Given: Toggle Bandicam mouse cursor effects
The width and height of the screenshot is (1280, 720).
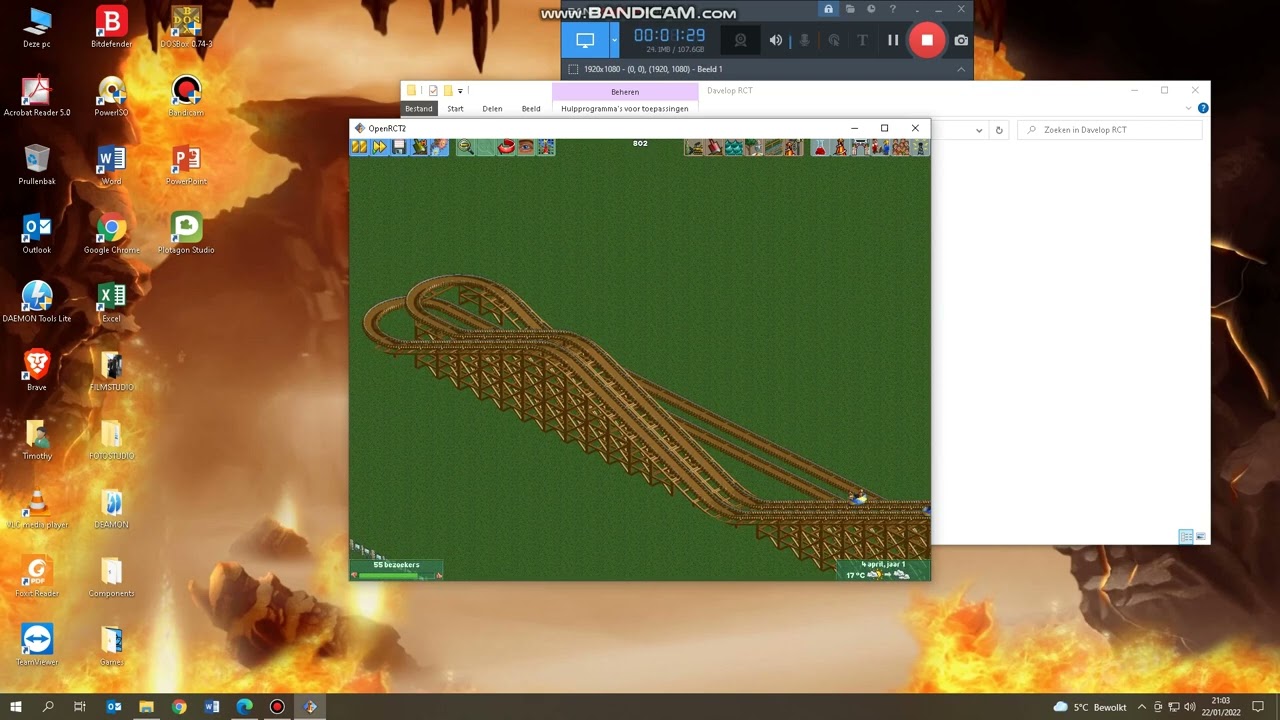Looking at the screenshot, I should click(834, 40).
